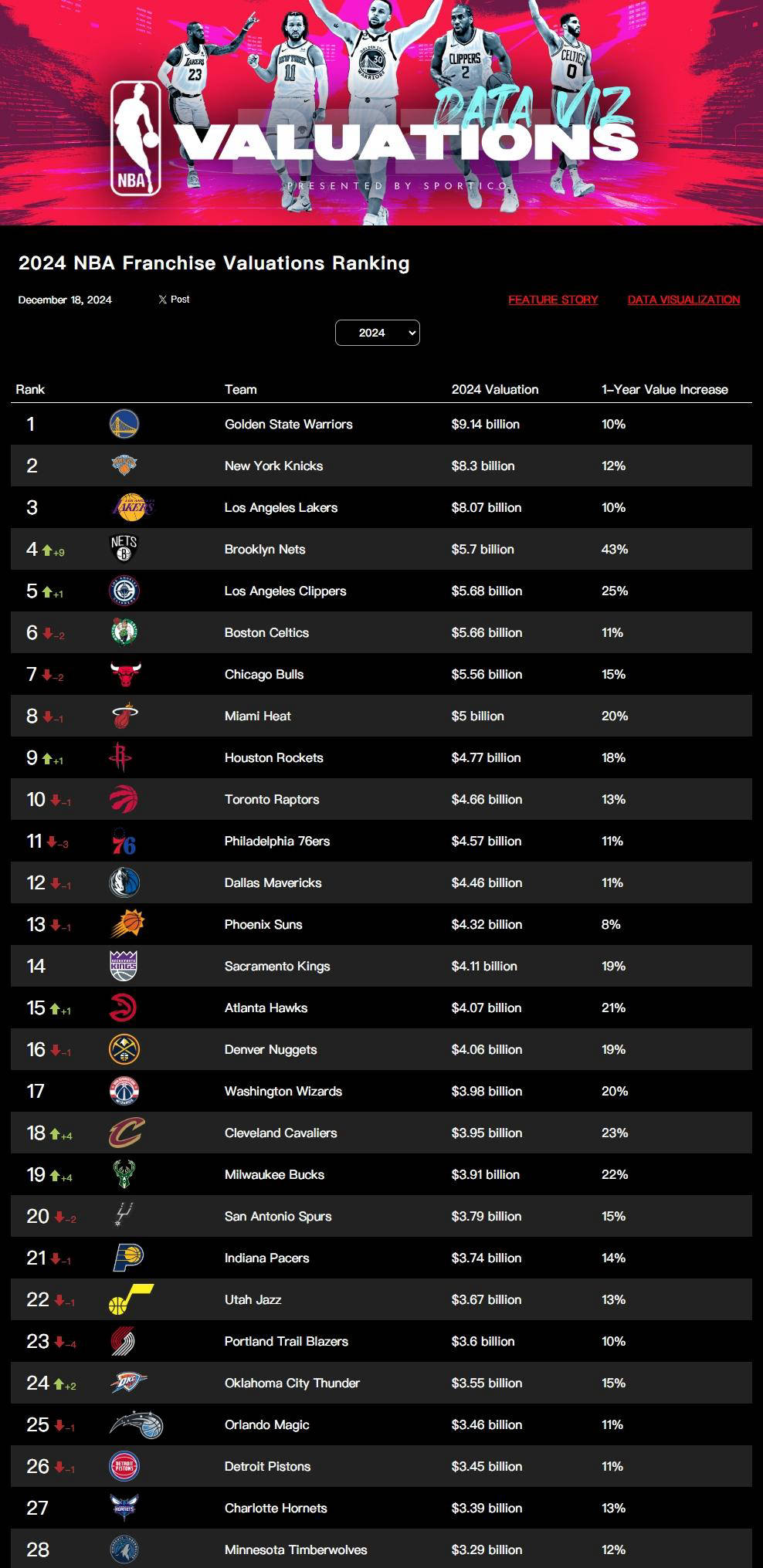Click the Charlotte Hornets logo

pos(124,1508)
